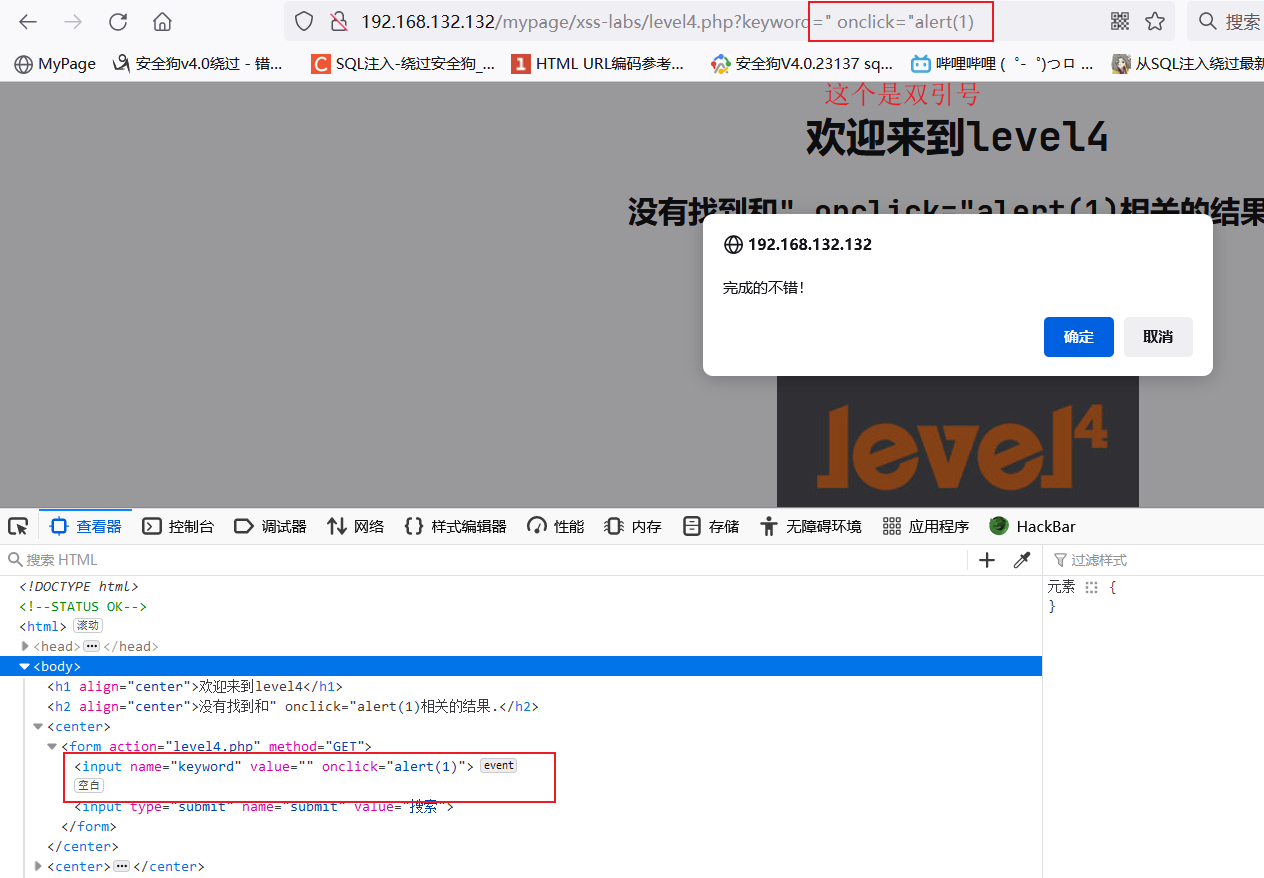Select the element picker tool in DevTools
Screen dimensions: 1264x878
coord(17,525)
